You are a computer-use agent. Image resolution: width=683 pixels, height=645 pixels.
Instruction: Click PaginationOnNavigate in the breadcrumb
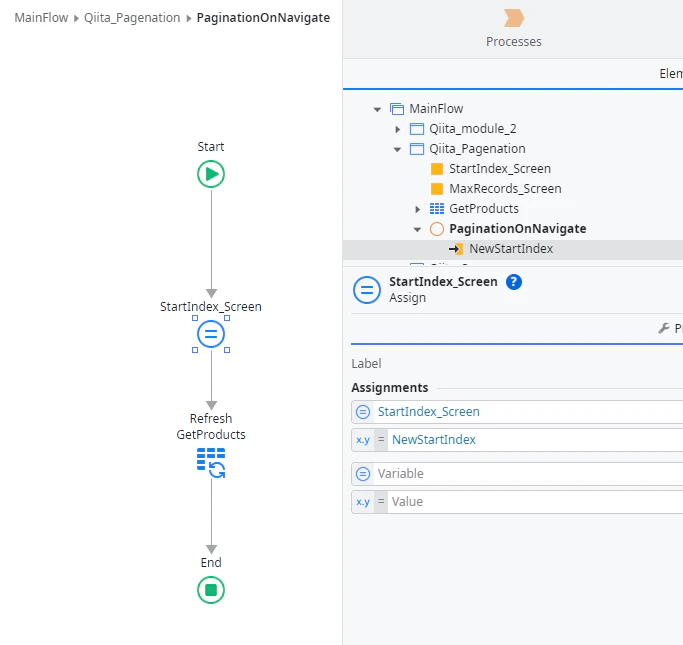point(264,18)
